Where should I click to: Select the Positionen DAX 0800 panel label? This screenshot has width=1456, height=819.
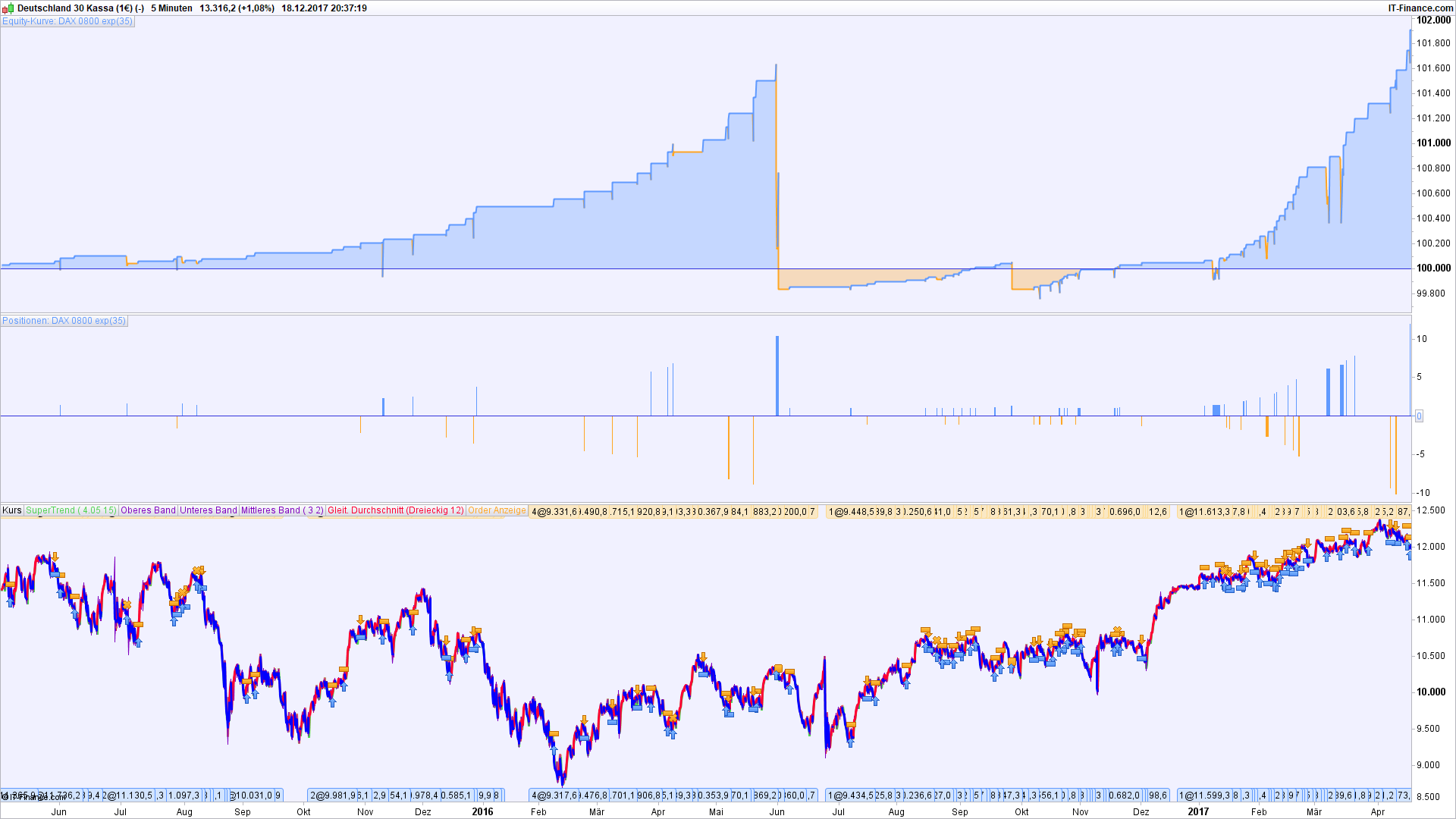64,321
